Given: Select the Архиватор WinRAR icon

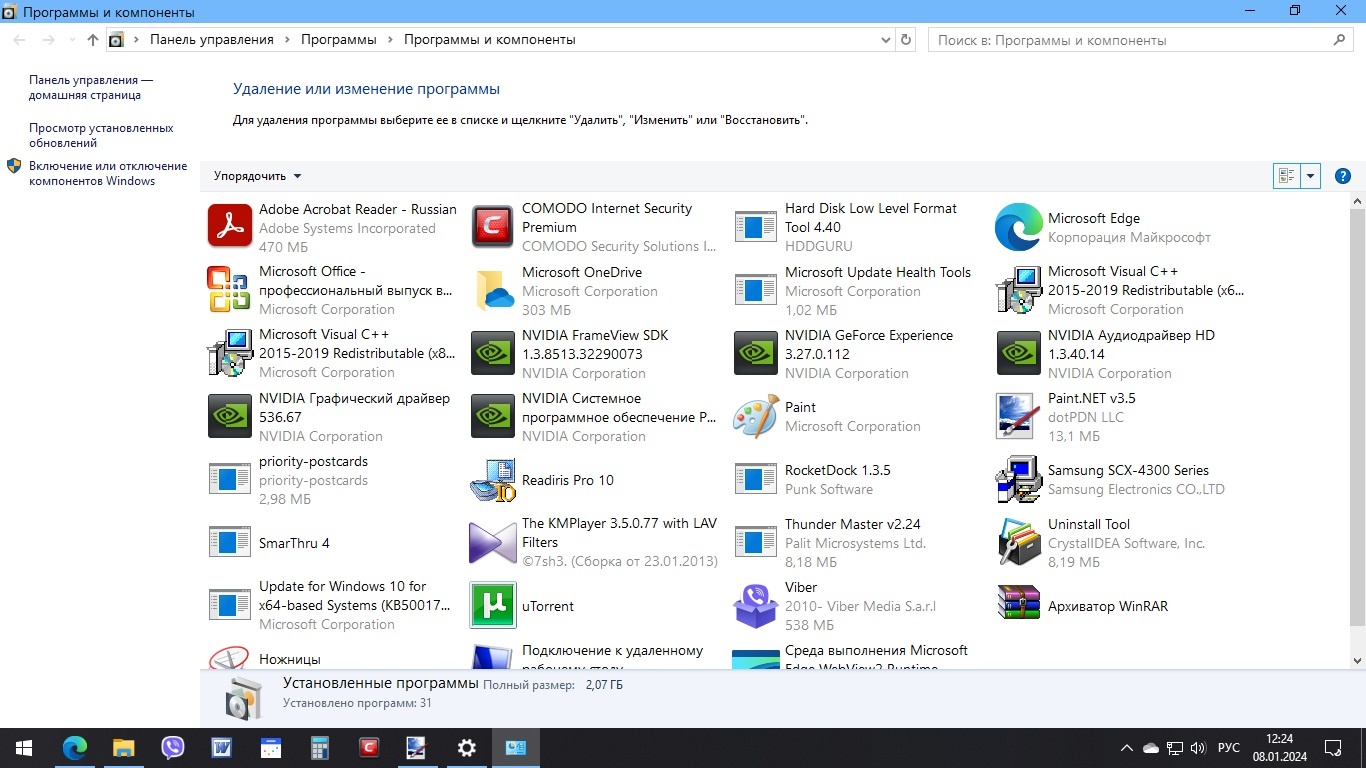Looking at the screenshot, I should 1019,603.
